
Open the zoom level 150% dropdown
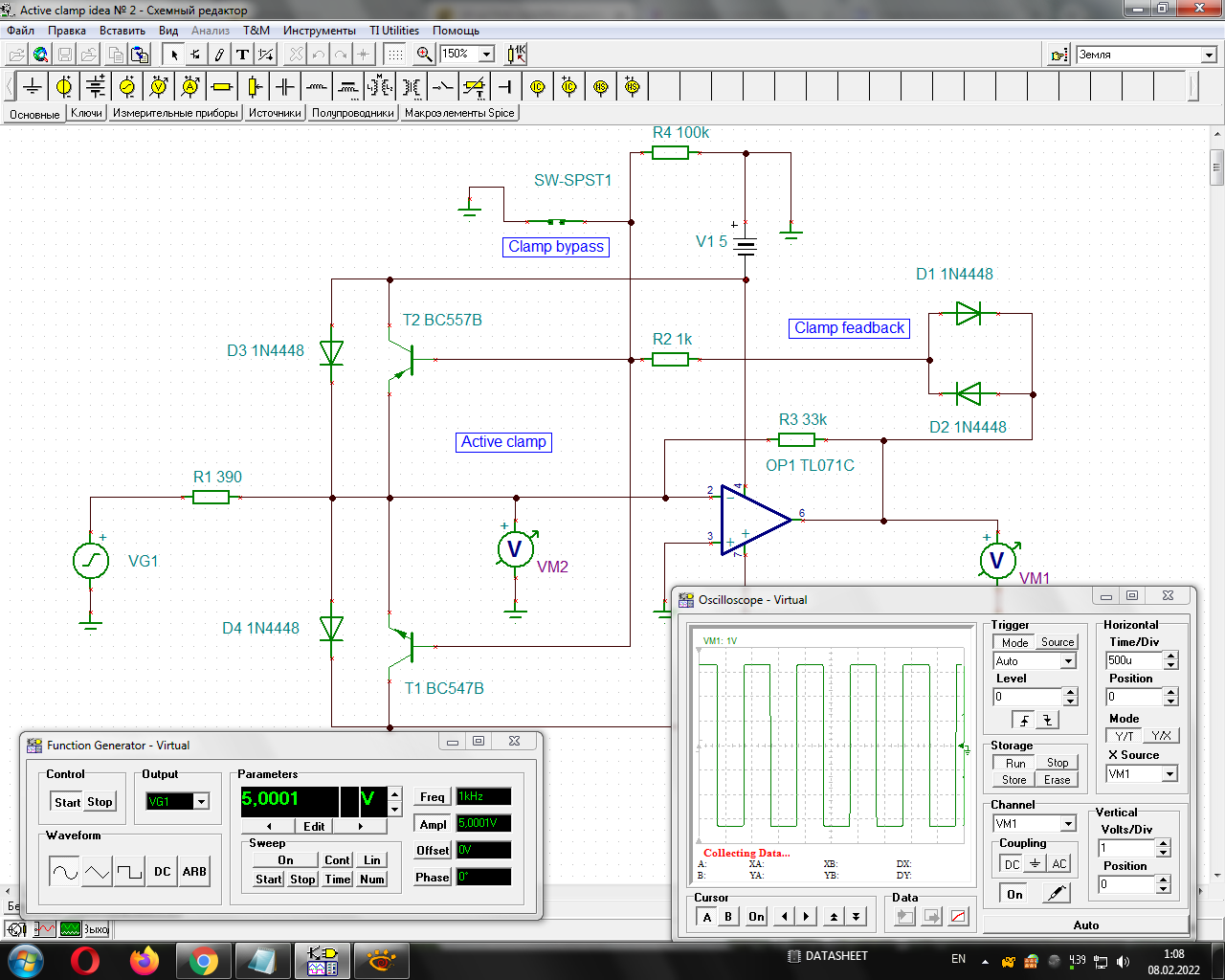click(x=486, y=55)
